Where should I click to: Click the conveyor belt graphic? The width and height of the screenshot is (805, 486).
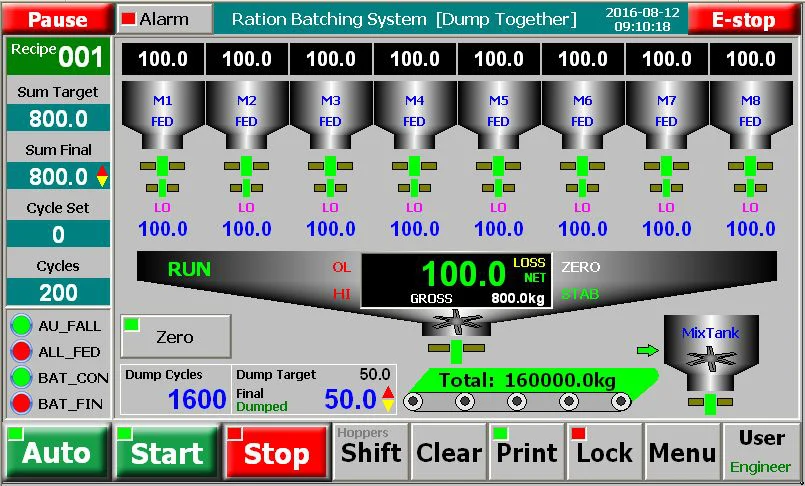coord(517,401)
